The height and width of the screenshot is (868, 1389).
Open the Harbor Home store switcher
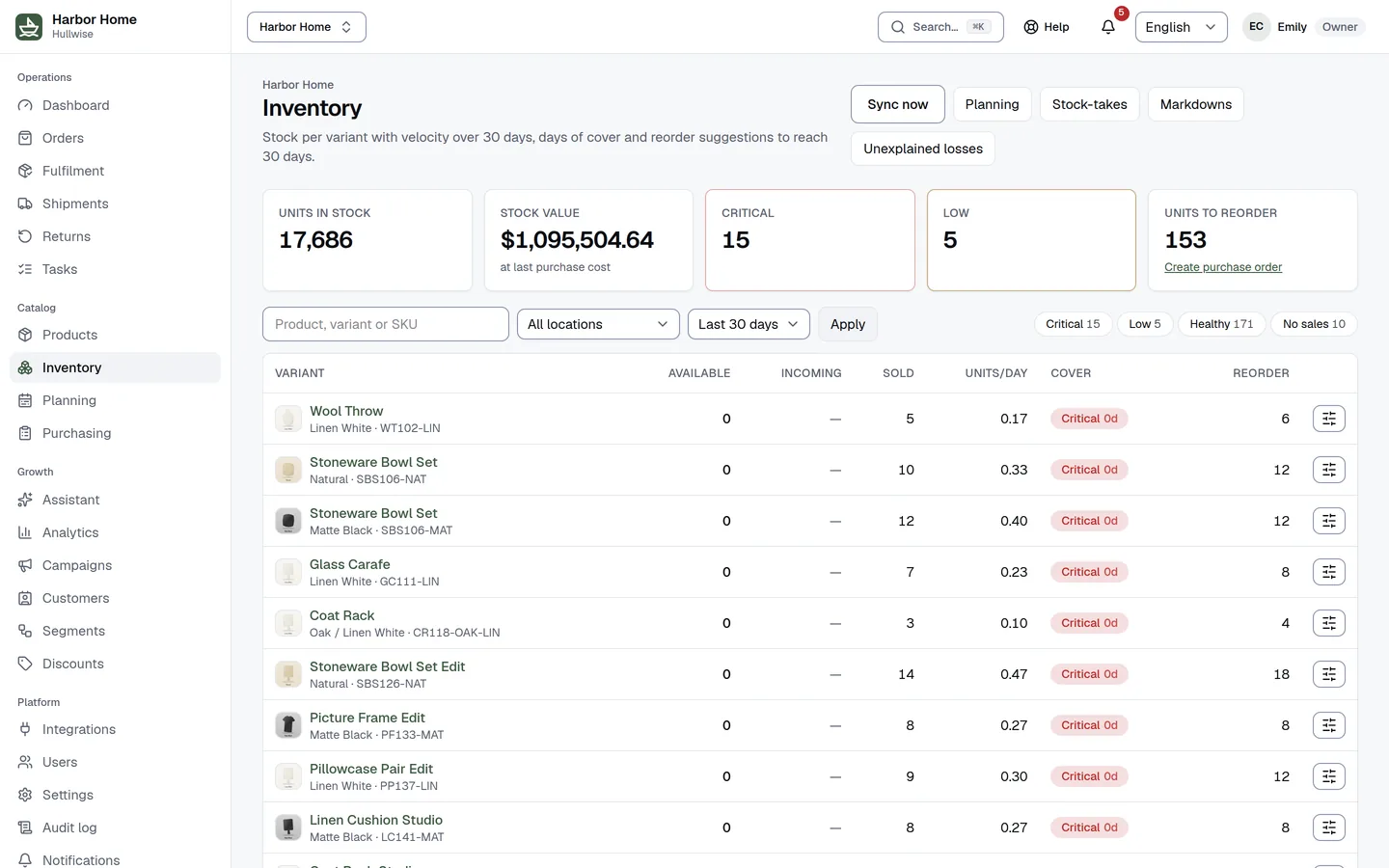tap(307, 27)
